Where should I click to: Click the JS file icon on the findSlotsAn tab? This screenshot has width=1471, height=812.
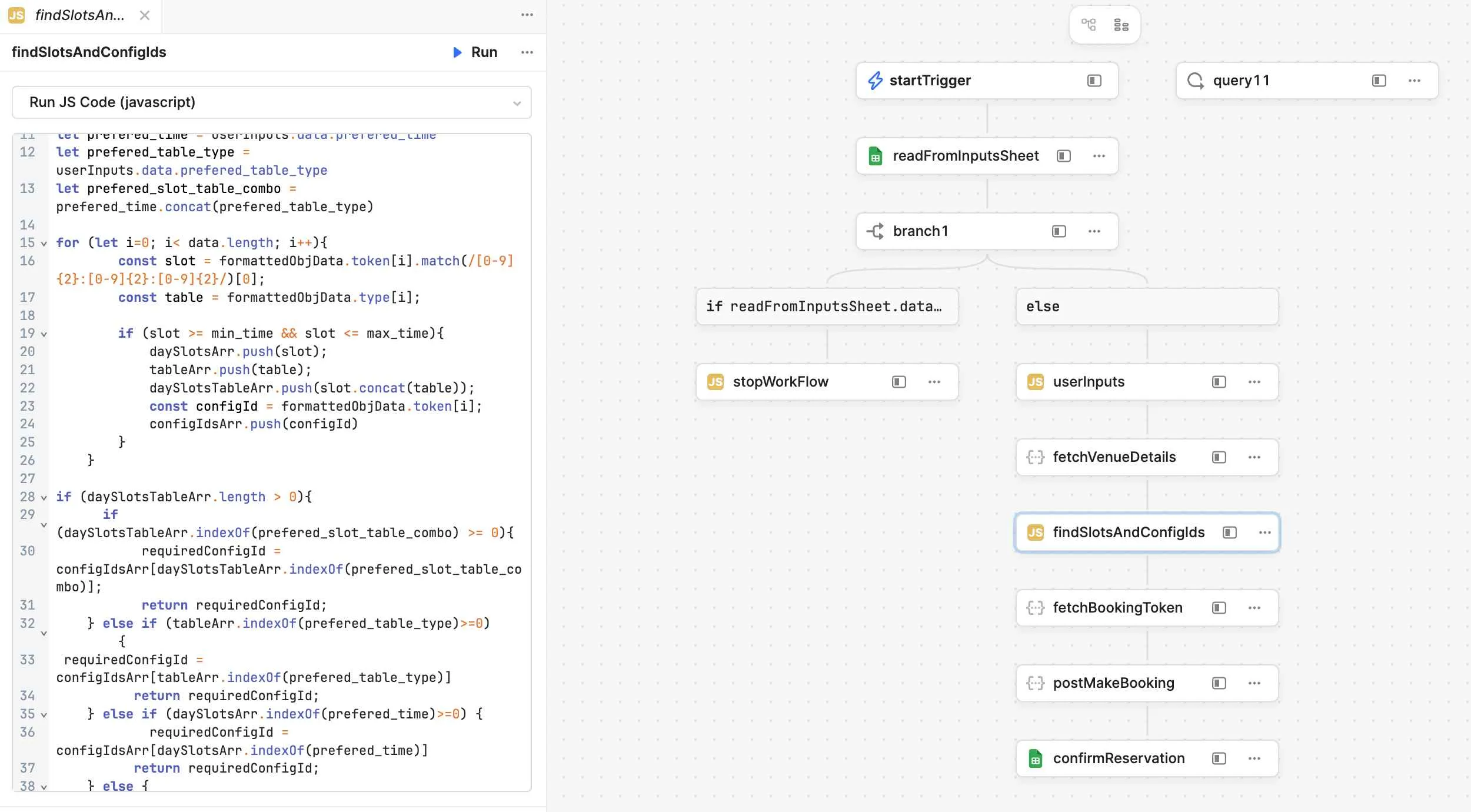16,15
